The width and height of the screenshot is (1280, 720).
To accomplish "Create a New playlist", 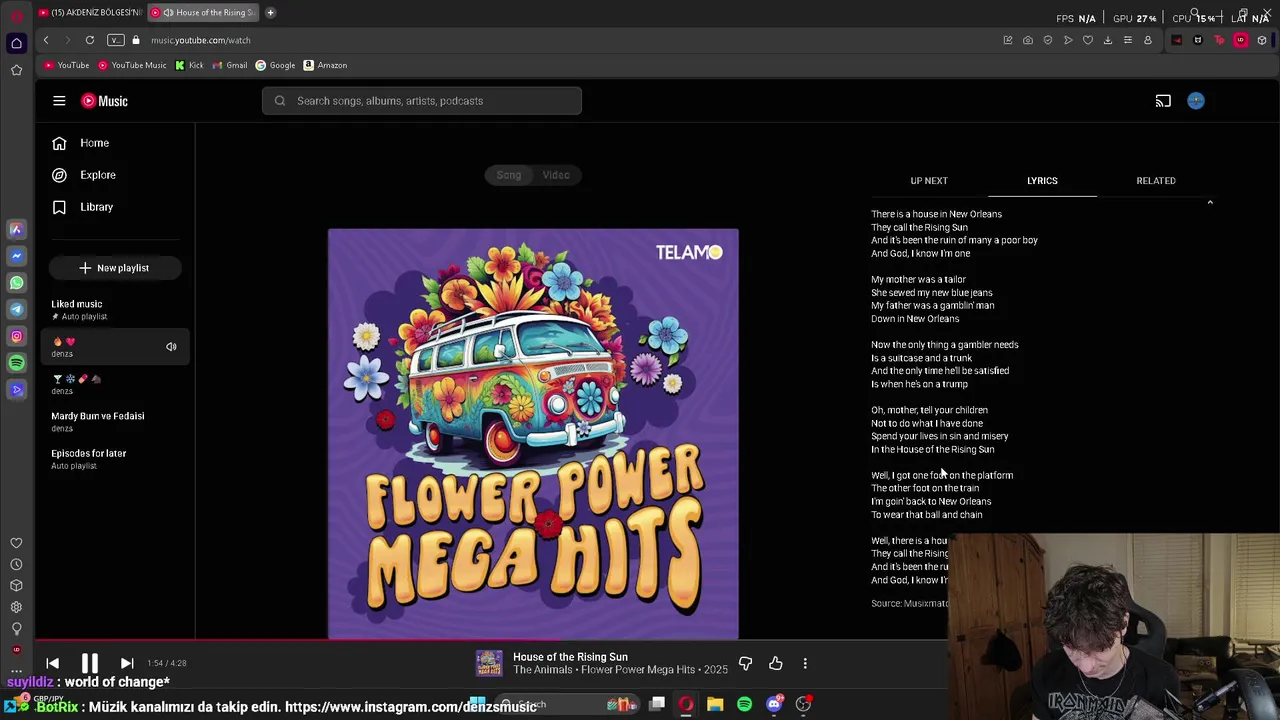I will tap(114, 268).
